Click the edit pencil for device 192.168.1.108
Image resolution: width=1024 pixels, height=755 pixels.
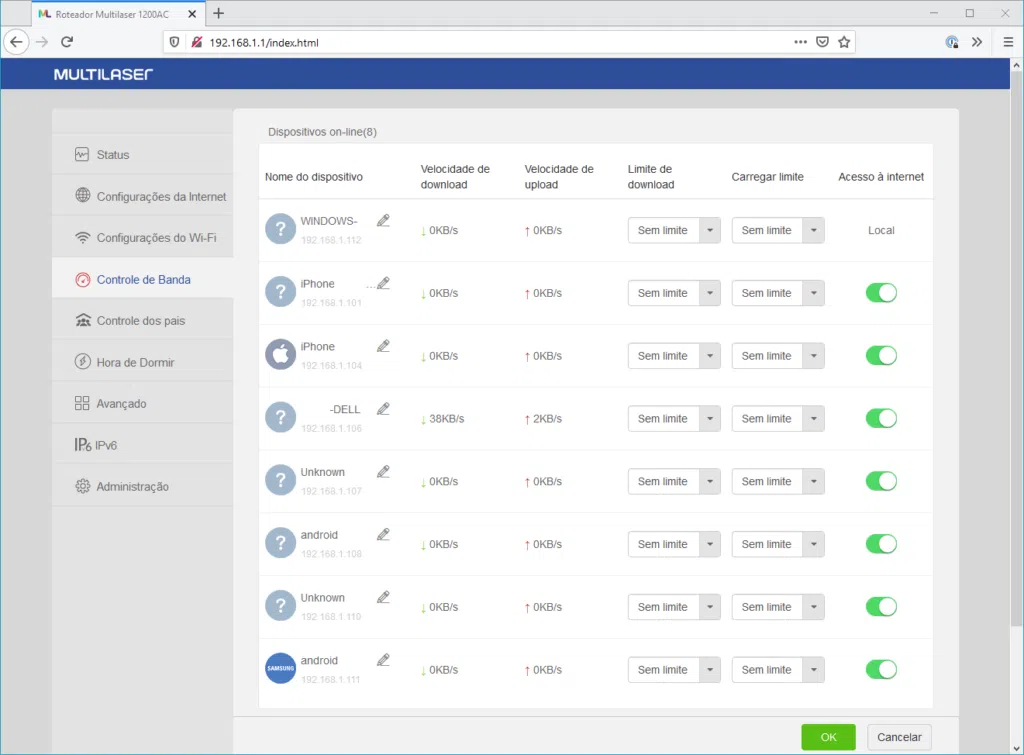383,535
